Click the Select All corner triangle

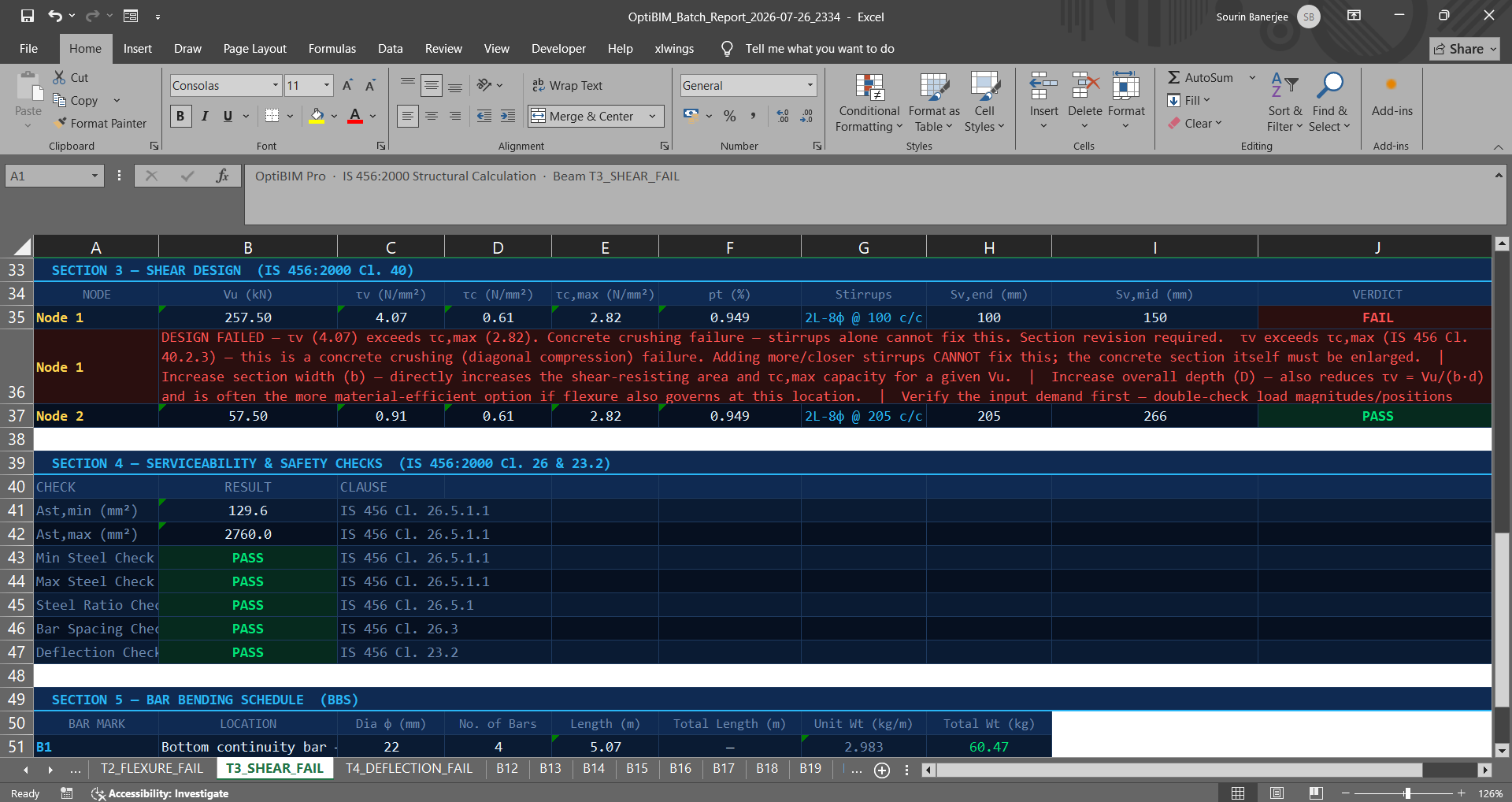click(22, 247)
